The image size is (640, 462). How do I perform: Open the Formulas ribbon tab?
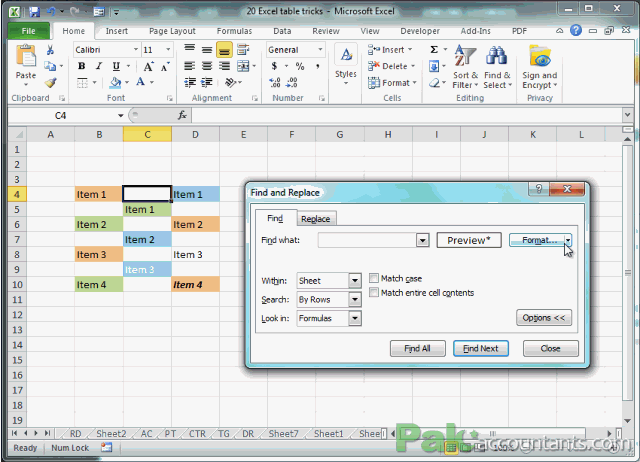coord(234,31)
